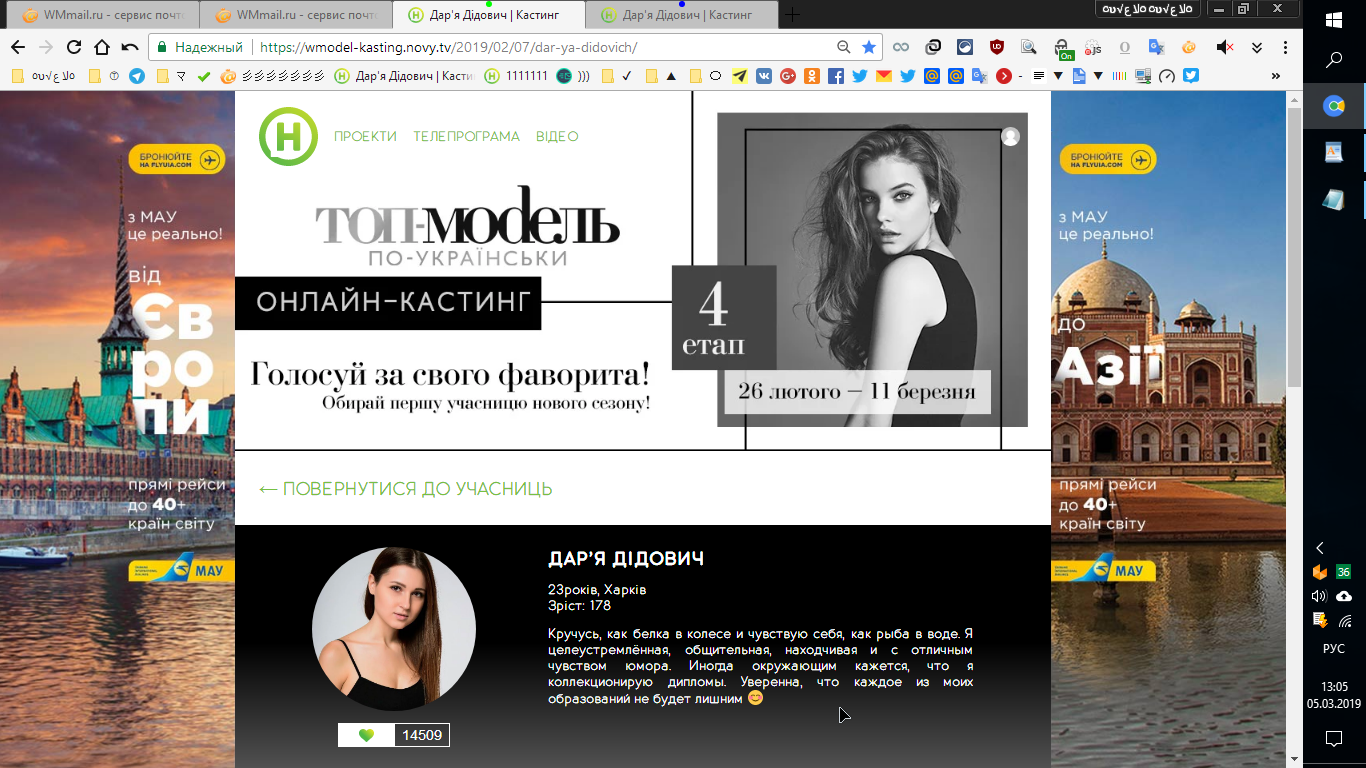1366x768 pixels.
Task: Click the name heading ДАР'Я ДІДОВИЧ
Action: click(626, 559)
